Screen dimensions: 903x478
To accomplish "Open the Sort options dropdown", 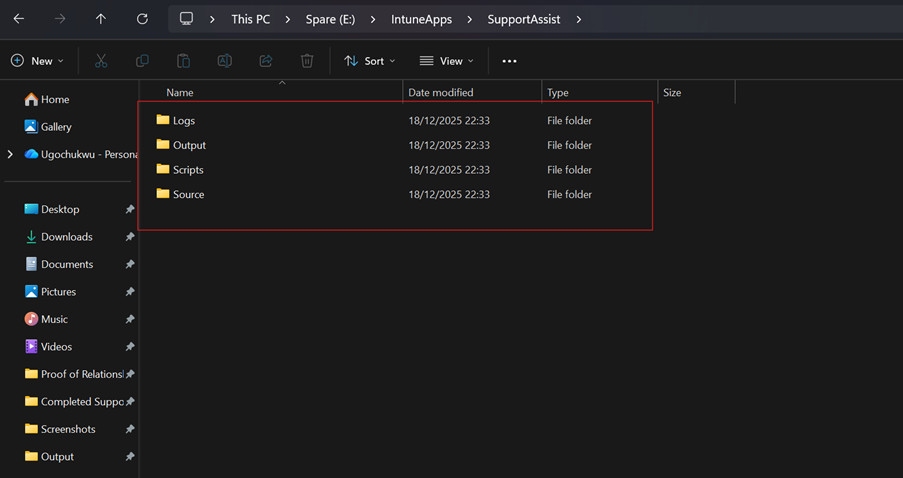I will coord(370,60).
